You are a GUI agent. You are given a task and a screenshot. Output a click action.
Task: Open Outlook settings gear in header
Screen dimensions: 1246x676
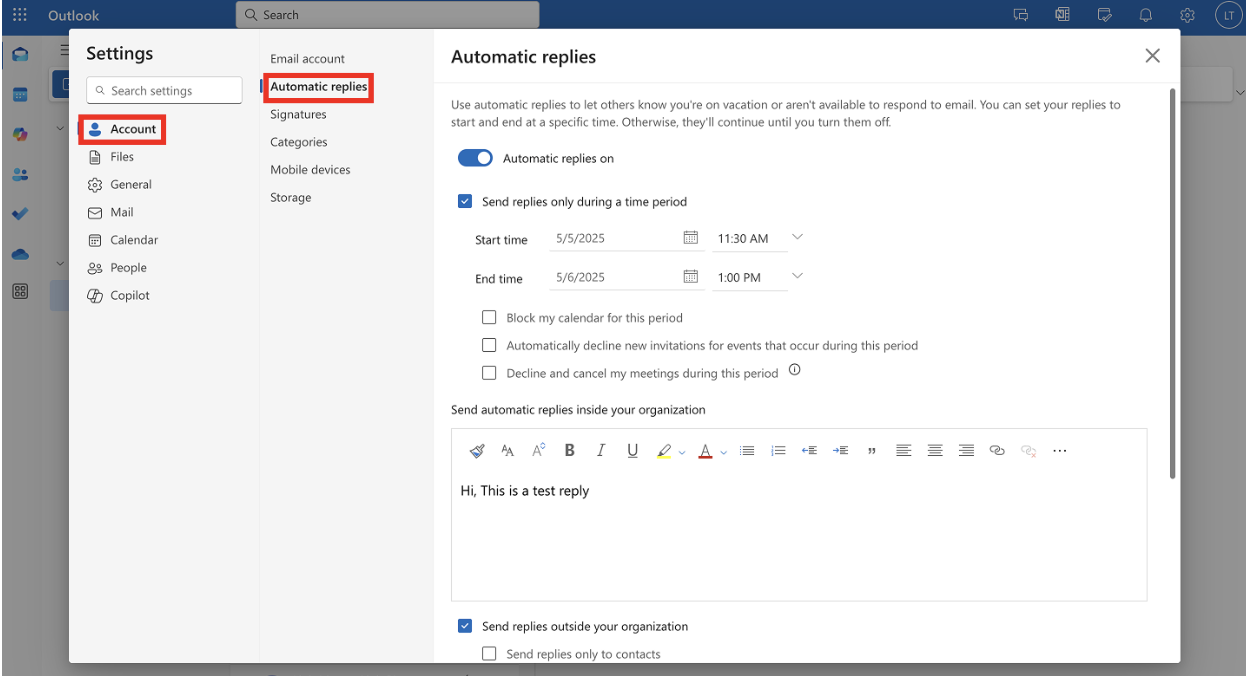(1187, 15)
